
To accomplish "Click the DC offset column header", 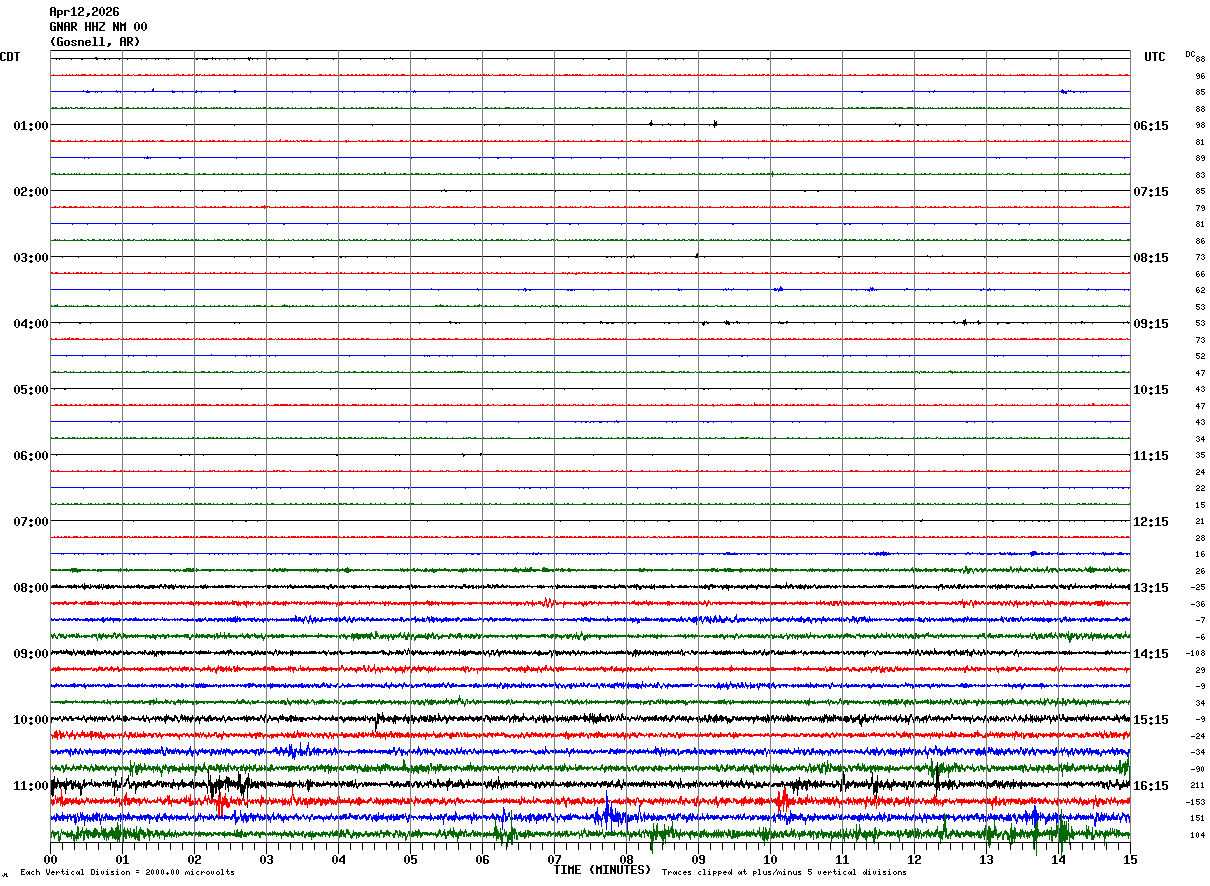I will click(1190, 54).
